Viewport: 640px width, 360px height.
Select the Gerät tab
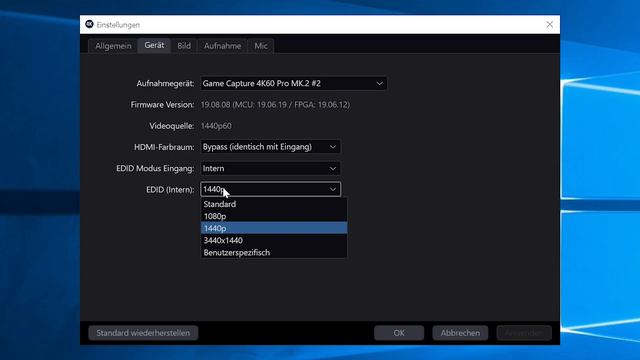point(154,45)
